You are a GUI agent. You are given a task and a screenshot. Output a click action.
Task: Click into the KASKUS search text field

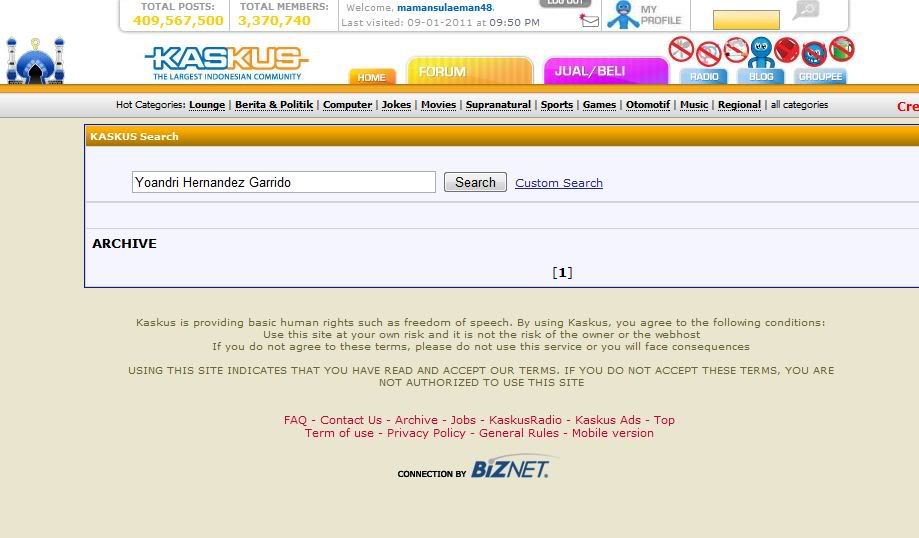(x=284, y=182)
